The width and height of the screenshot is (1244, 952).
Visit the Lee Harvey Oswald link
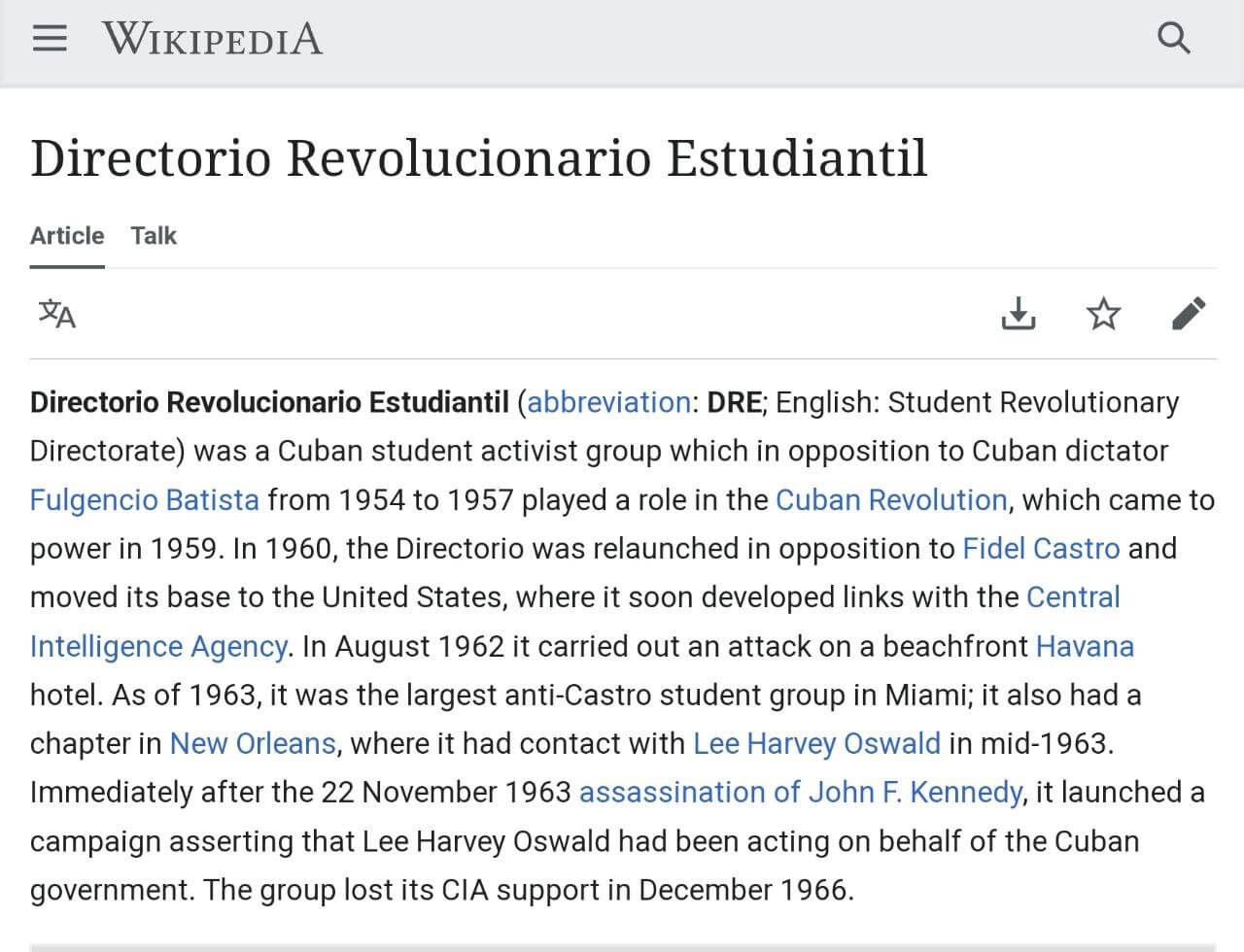pos(816,743)
